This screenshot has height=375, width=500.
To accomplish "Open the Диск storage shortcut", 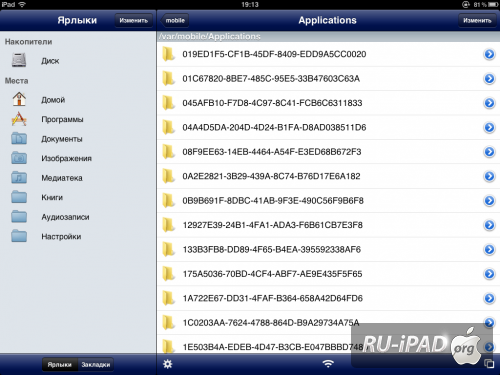I will coord(78,61).
